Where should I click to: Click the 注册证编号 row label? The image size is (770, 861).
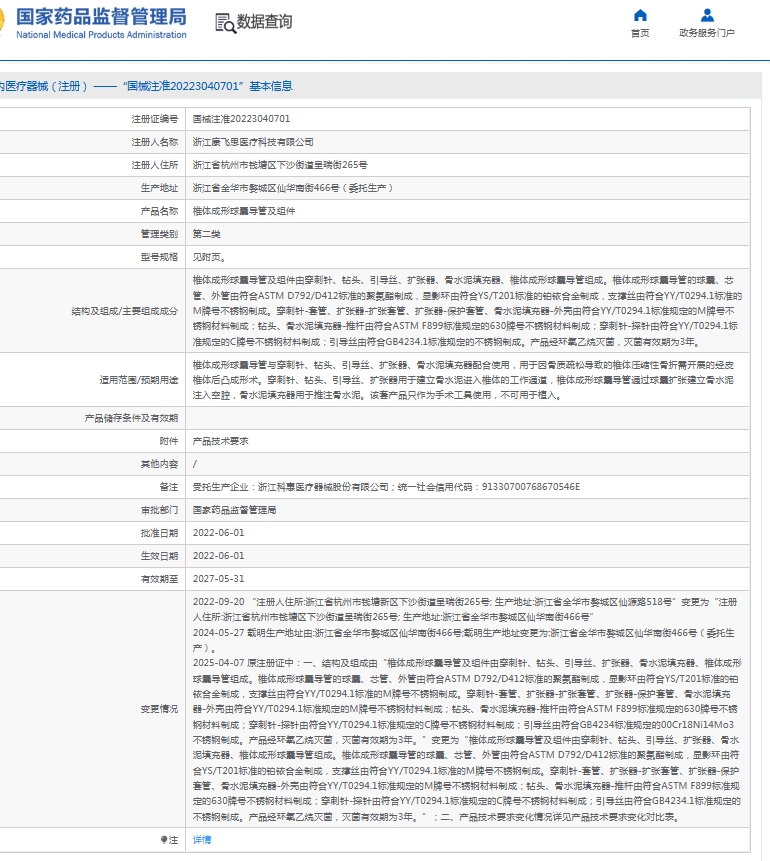(155, 119)
